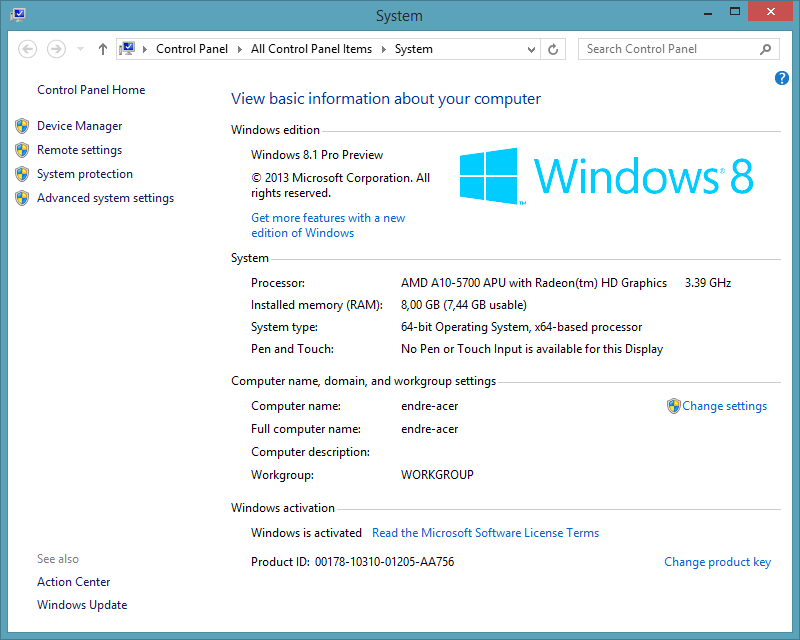Click the '8,00 GB (7,44 GB usable)' value
This screenshot has width=800, height=640.
tap(464, 305)
